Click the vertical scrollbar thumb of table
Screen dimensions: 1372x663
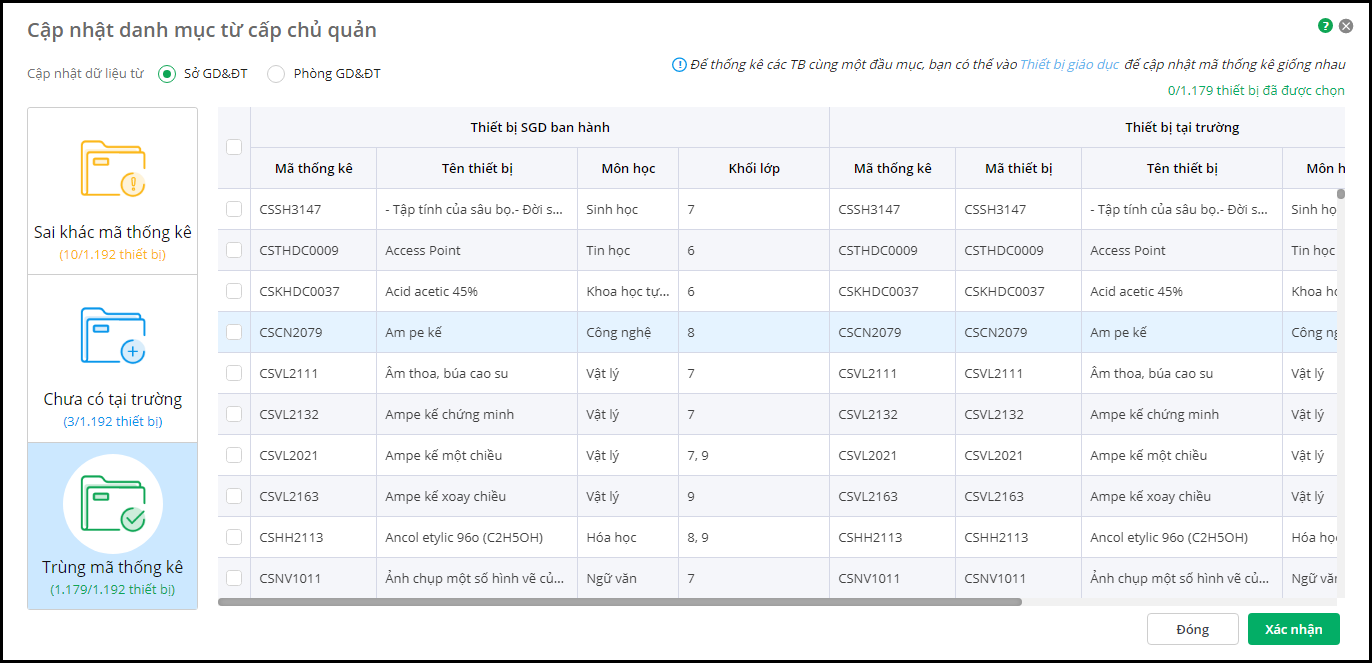coord(1341,194)
